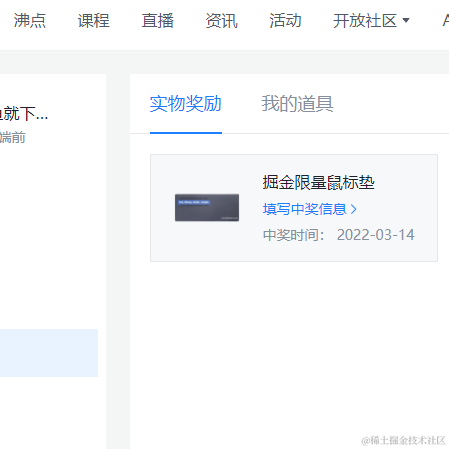Click the mouse pad prize thumbnail
Screen dimensions: 449x449
207,207
